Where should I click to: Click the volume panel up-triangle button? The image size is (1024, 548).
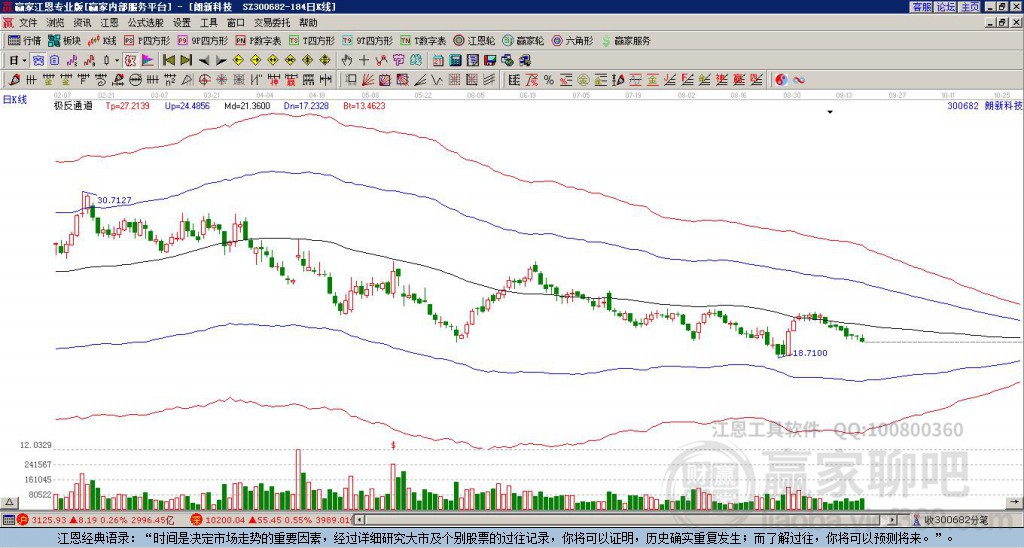[9, 502]
